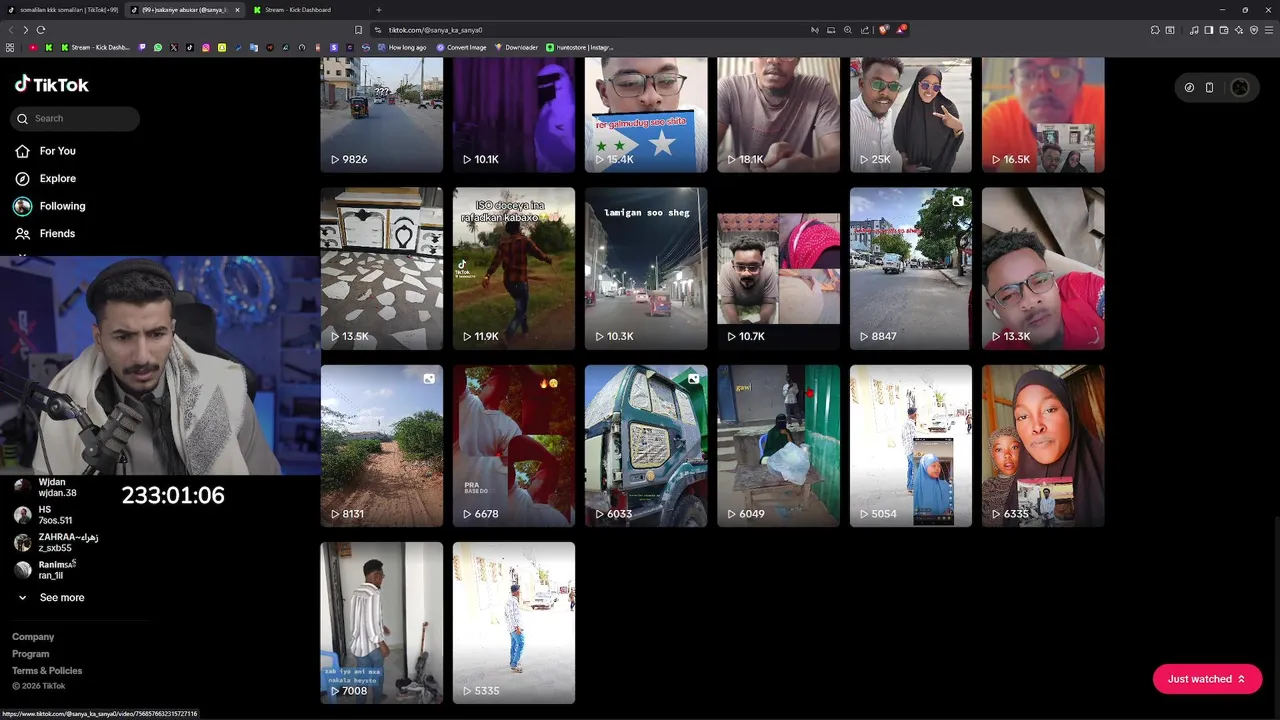
Task: Open the video with 6678 views
Action: [x=514, y=446]
